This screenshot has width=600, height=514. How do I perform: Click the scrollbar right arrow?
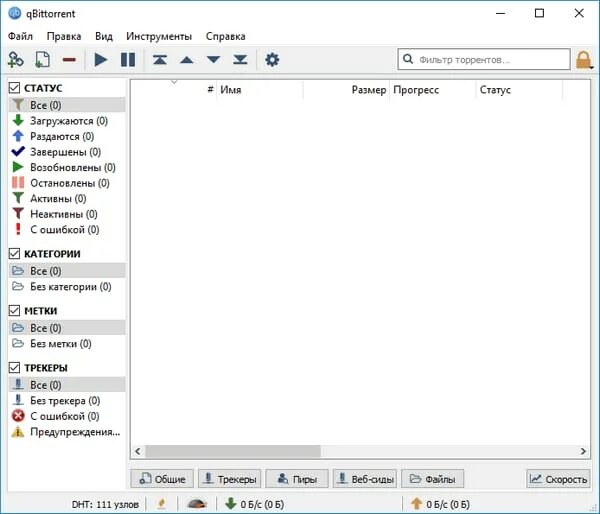click(x=583, y=451)
